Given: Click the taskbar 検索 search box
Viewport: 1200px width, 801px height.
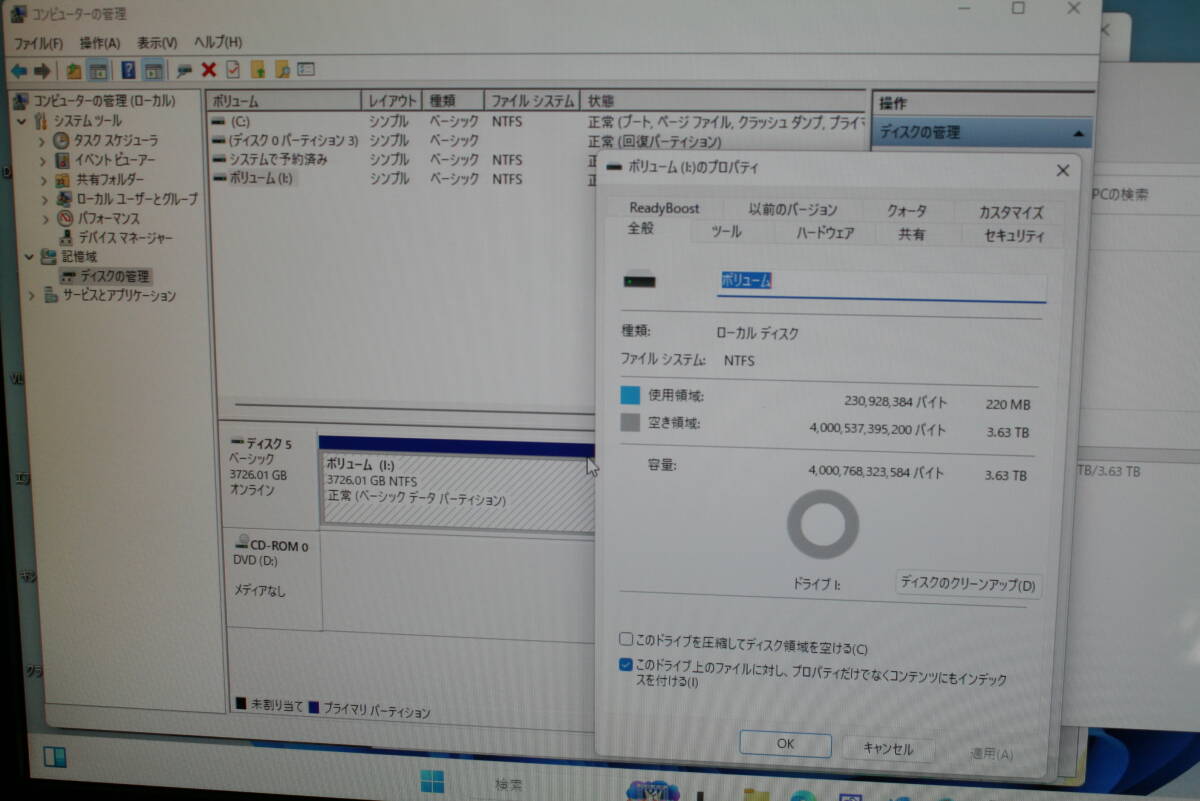Looking at the screenshot, I should pyautogui.click(x=510, y=784).
